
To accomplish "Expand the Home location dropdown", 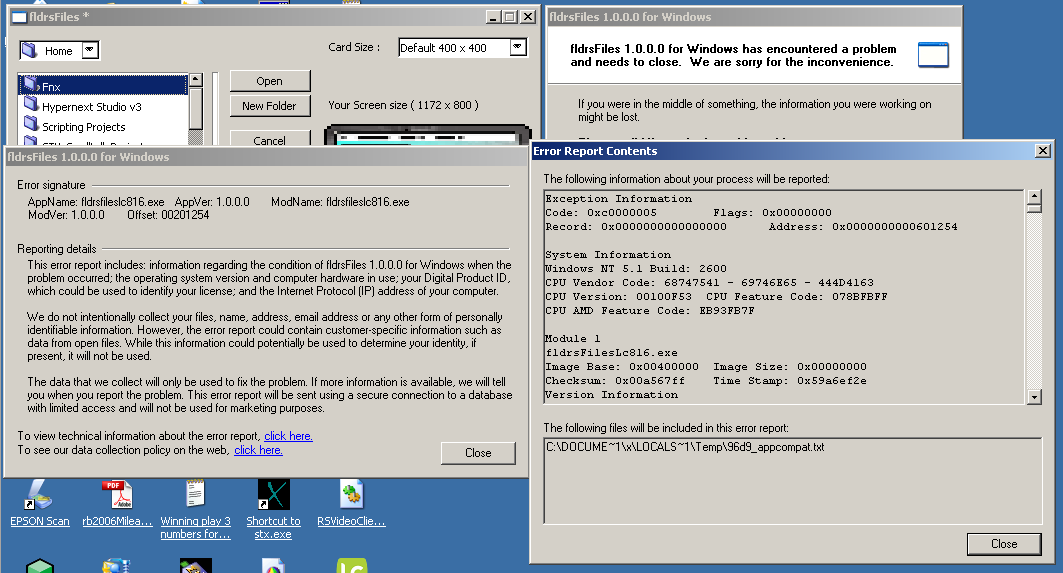I will point(90,50).
